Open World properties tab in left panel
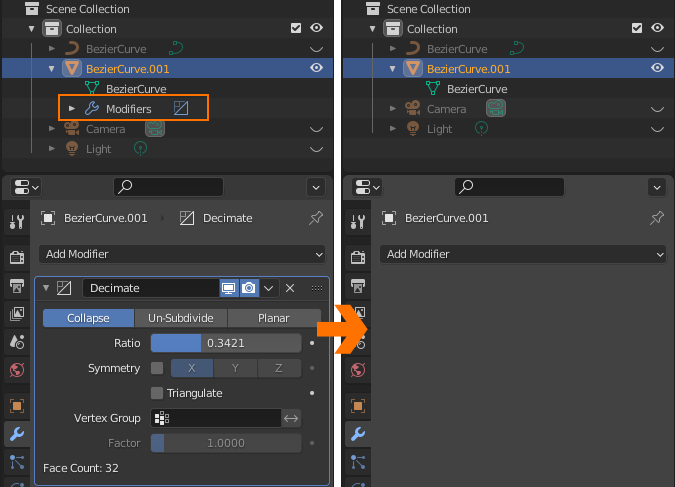The height and width of the screenshot is (487, 675). pos(17,369)
